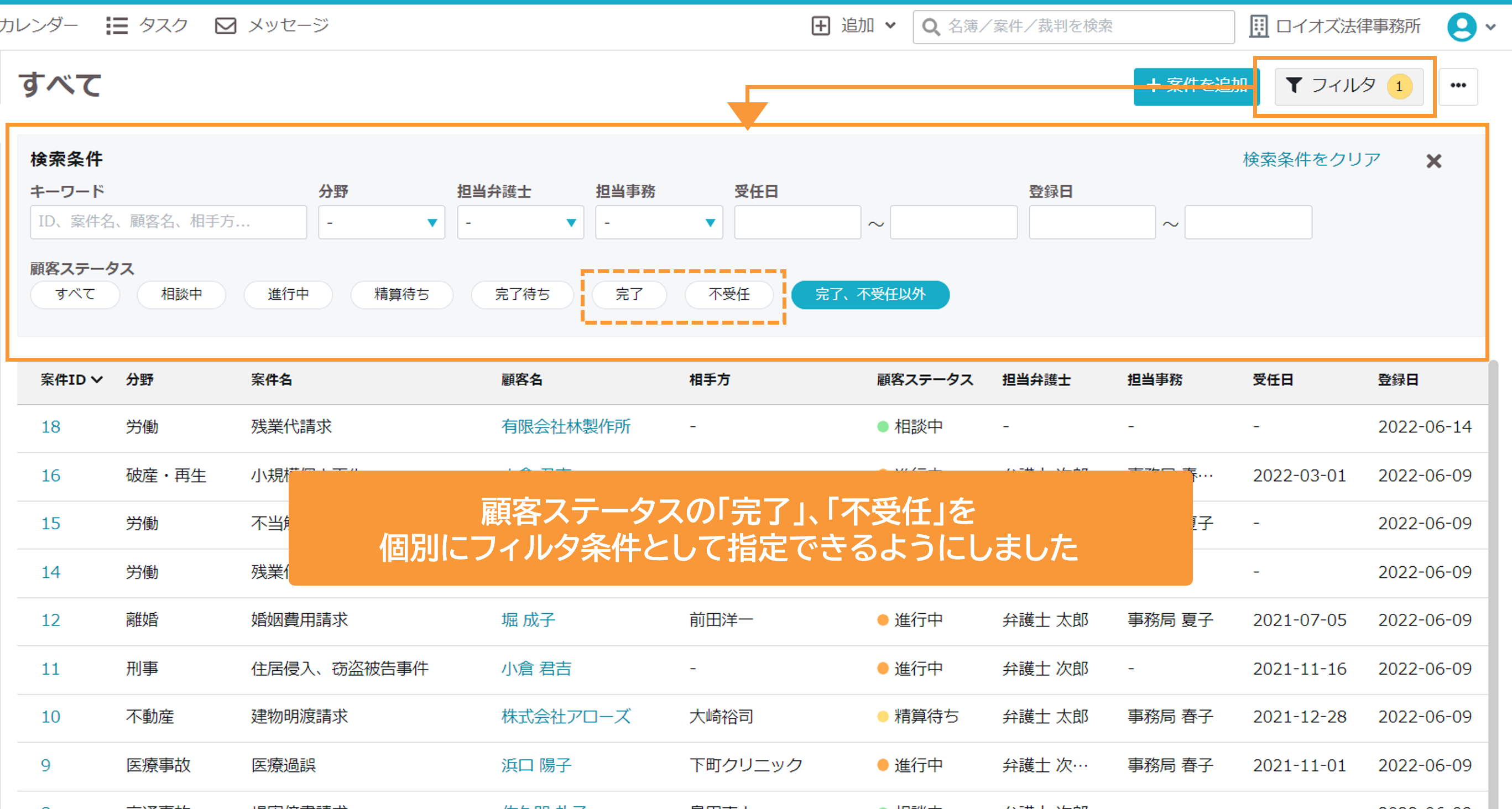
Task: Close the search conditions panel
Action: point(1433,161)
